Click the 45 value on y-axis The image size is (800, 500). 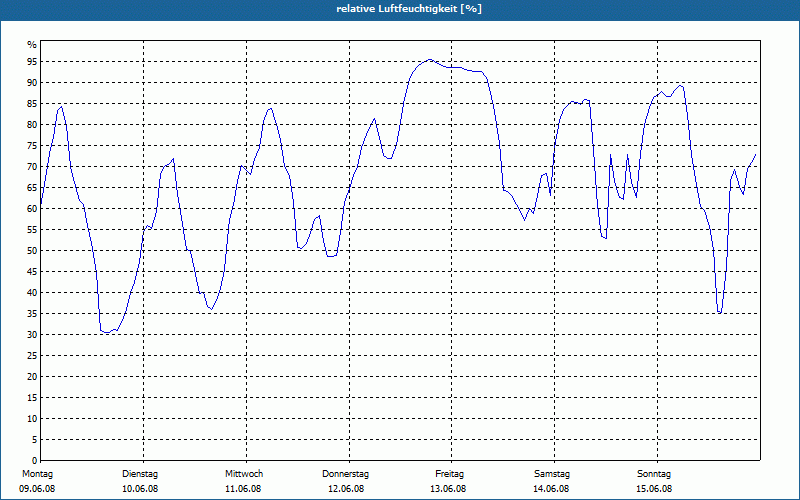[x=32, y=272]
